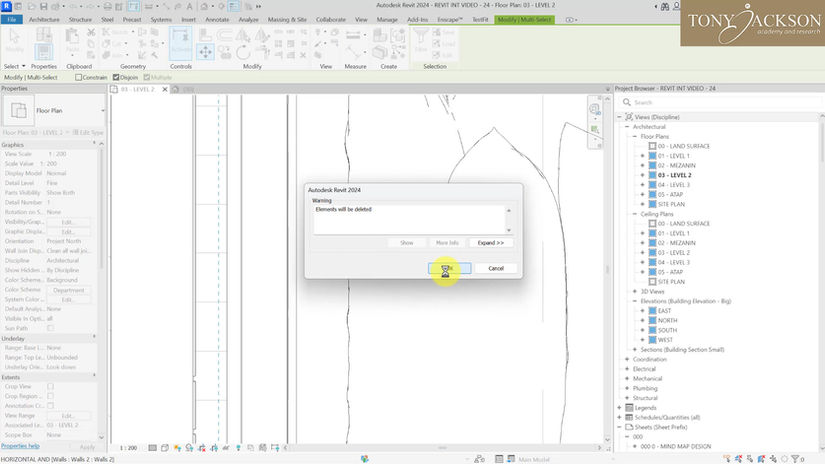Click the More Info button in the dialog
Image resolution: width=825 pixels, height=464 pixels.
pos(447,243)
